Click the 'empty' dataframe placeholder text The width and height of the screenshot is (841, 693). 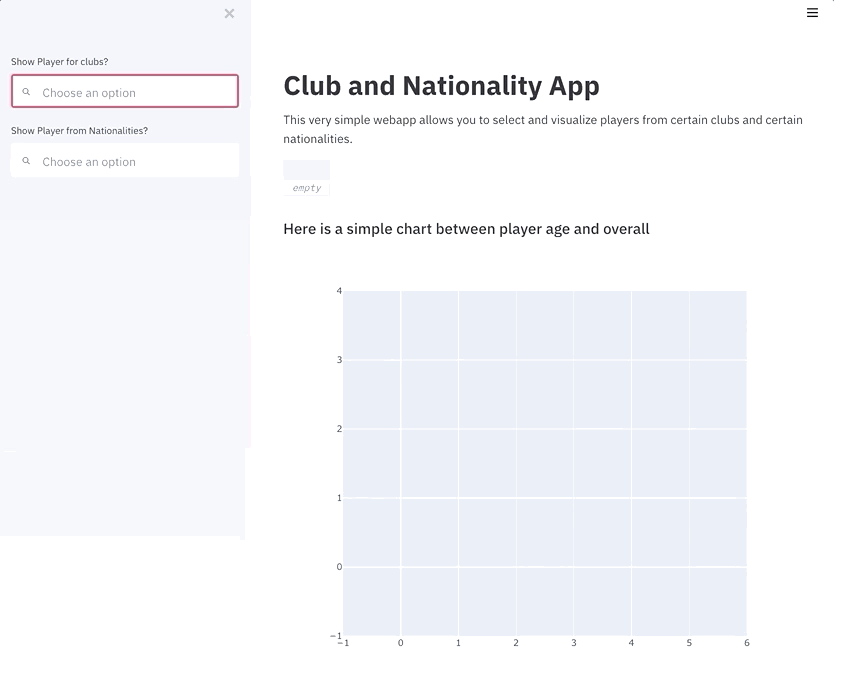306,188
